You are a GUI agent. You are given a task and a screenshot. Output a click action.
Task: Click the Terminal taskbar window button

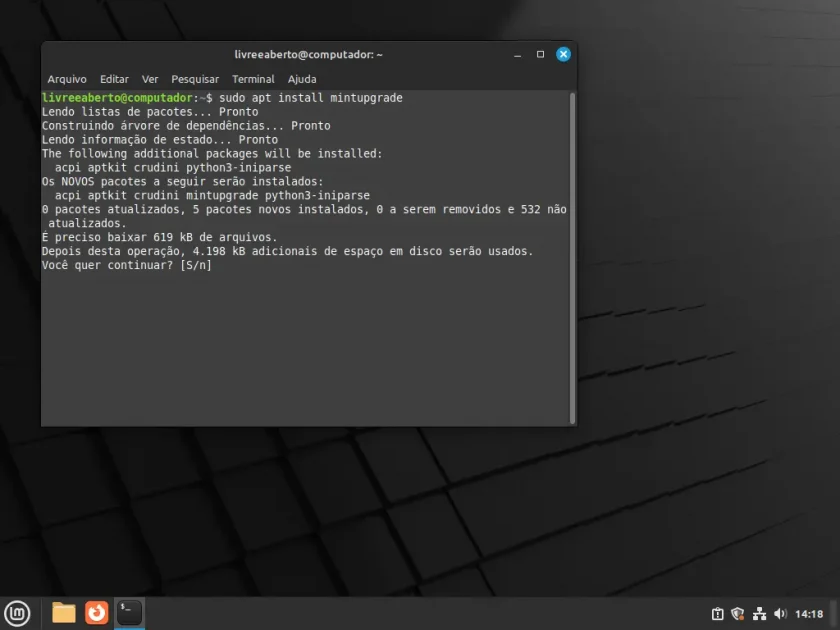pos(129,613)
